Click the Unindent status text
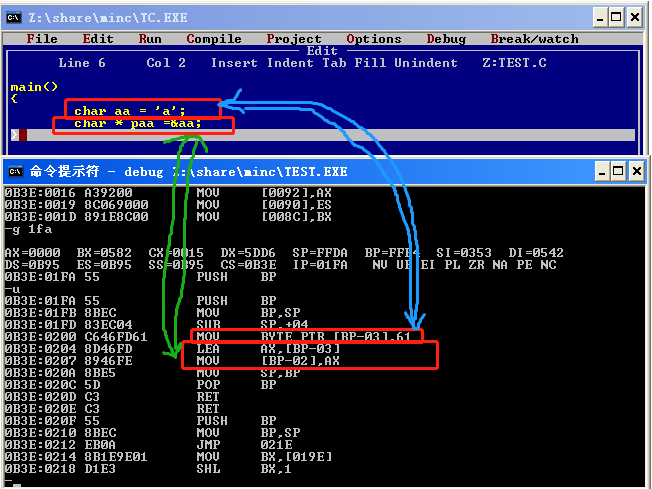652x489 pixels. [x=426, y=63]
